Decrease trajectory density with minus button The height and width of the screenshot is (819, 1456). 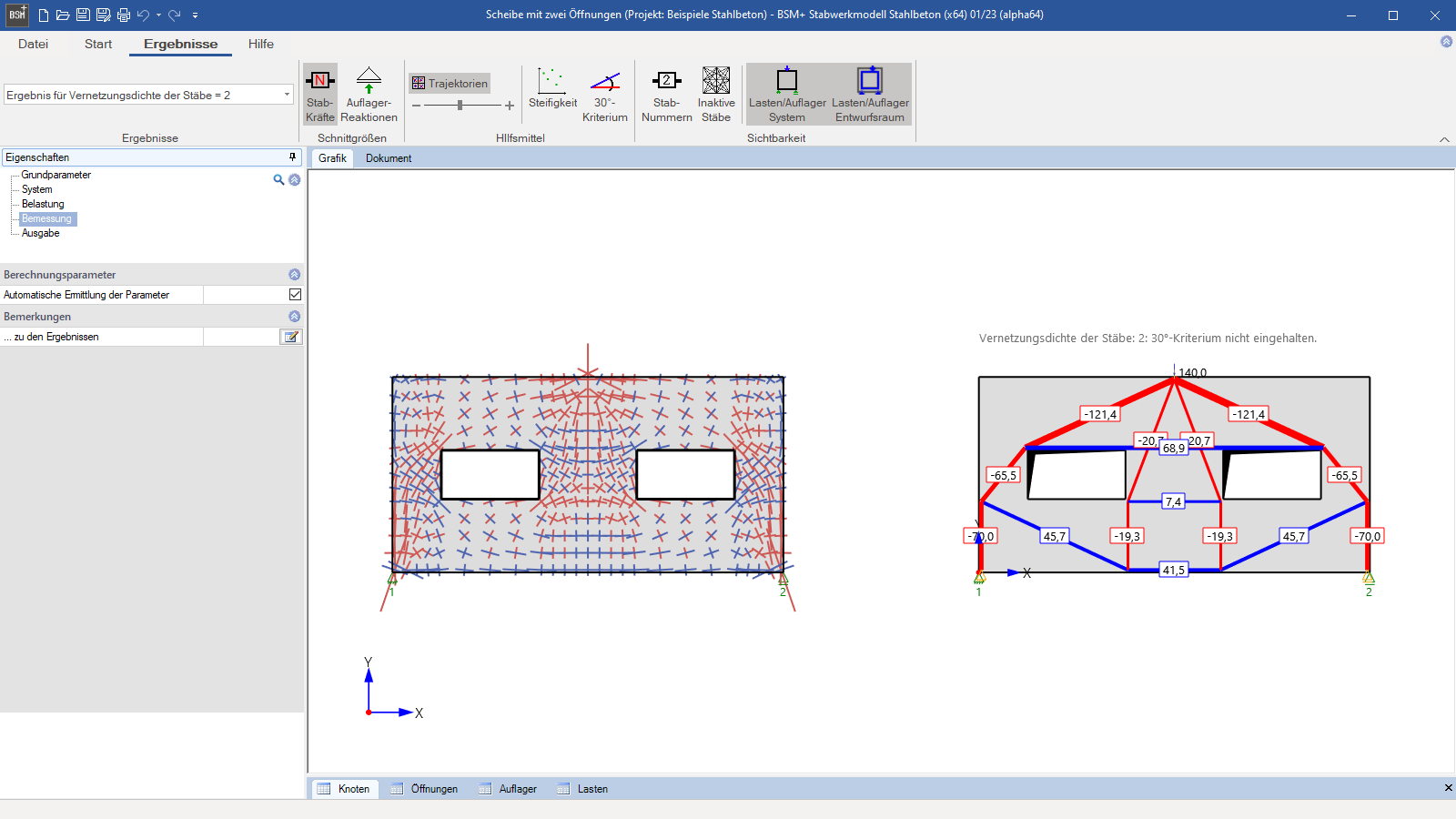point(416,106)
